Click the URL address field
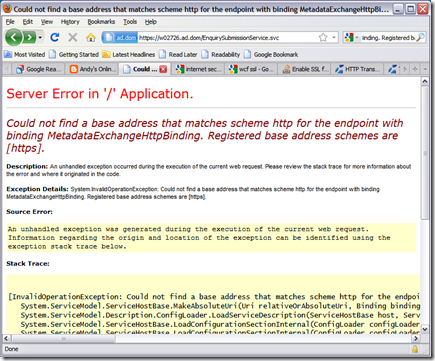The height and width of the screenshot is (361, 435). (228, 38)
